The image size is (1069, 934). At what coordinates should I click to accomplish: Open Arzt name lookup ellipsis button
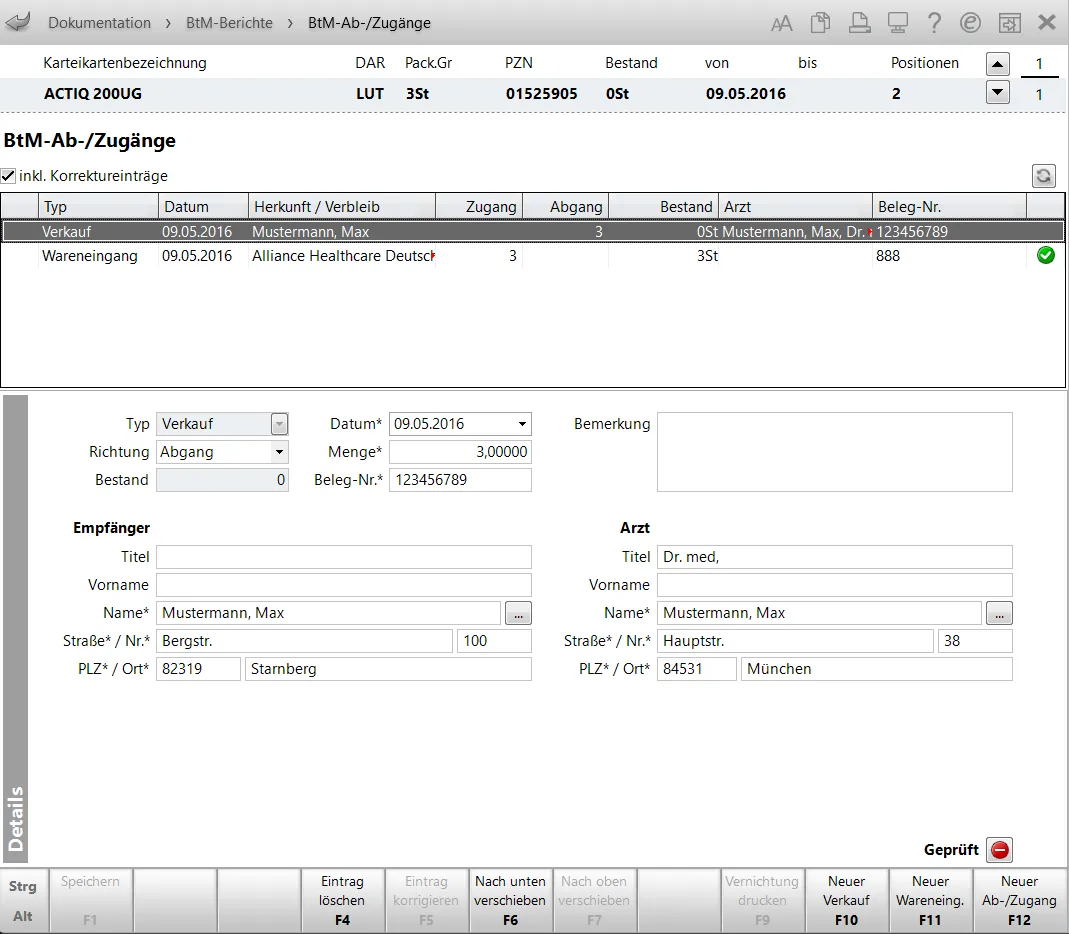pos(999,613)
